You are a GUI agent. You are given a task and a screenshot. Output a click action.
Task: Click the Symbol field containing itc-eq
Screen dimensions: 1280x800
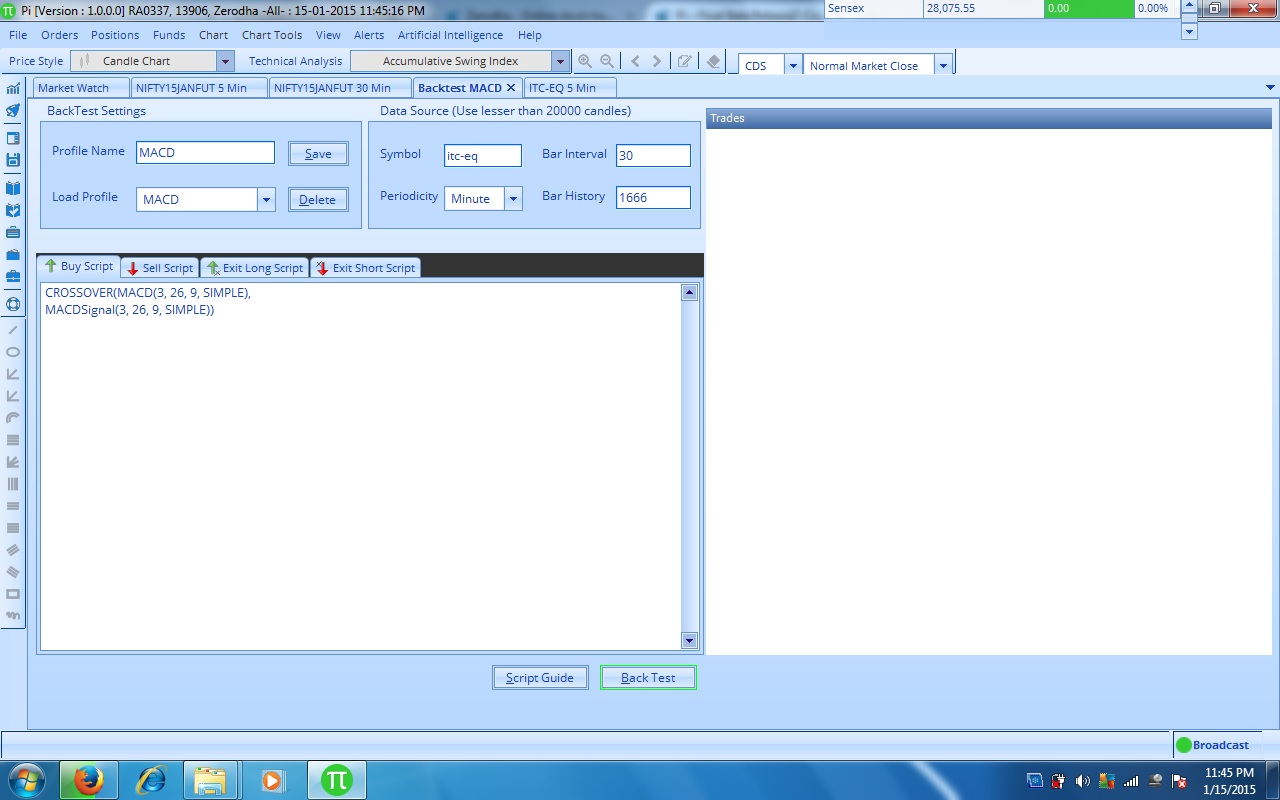(483, 156)
